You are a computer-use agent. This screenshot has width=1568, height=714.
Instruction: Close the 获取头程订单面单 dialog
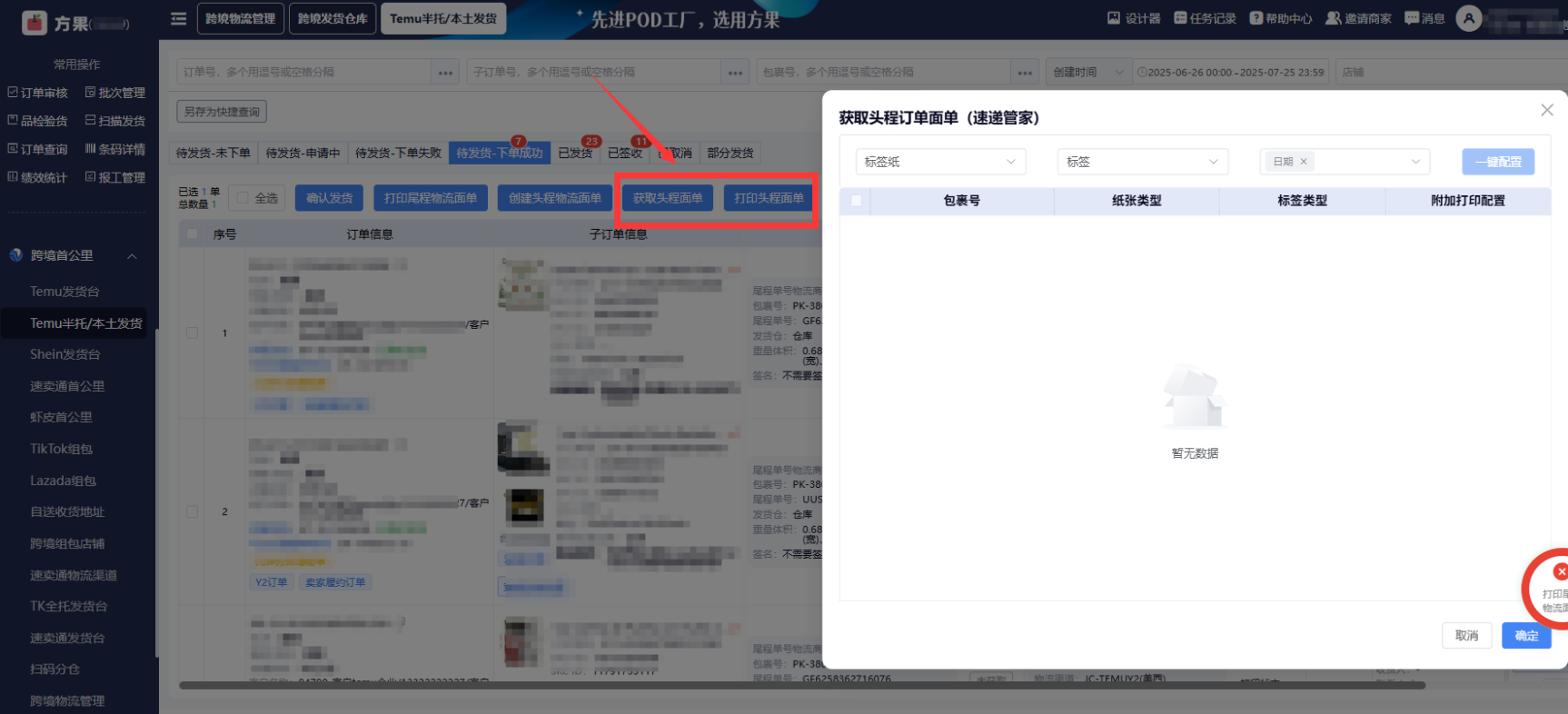[1547, 110]
